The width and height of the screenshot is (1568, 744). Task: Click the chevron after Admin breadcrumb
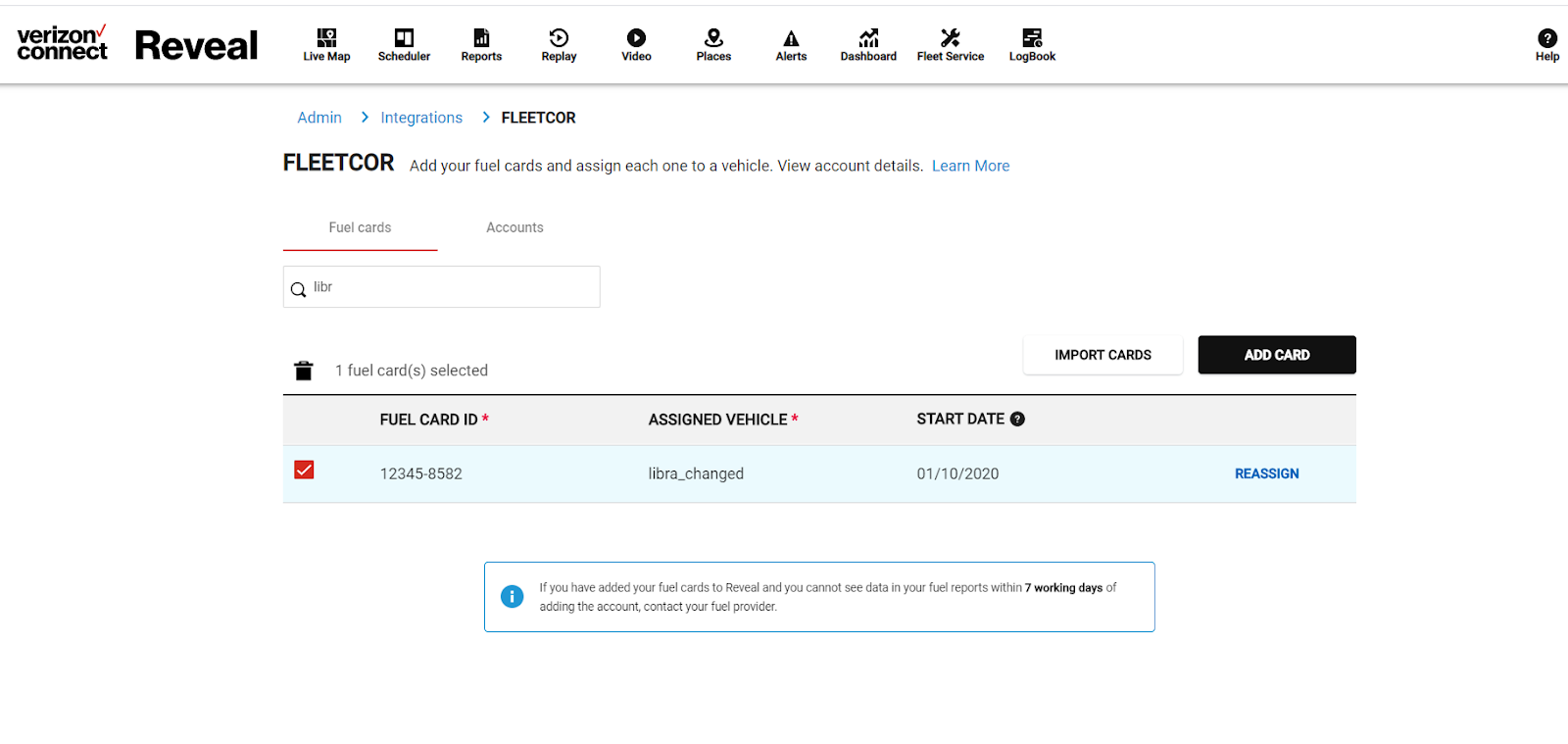pos(365,117)
